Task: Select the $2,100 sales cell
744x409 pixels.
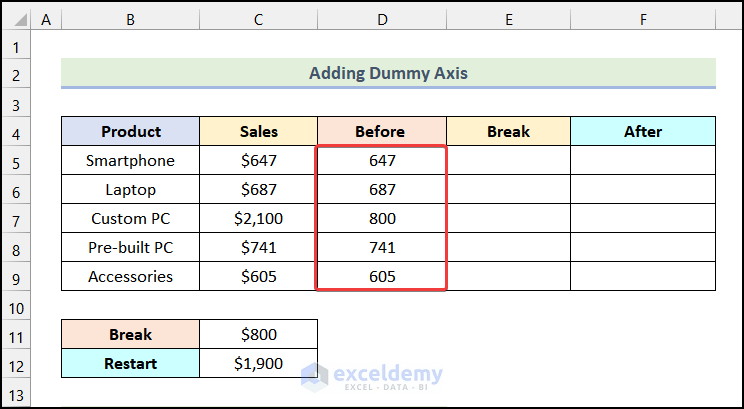Action: point(258,218)
